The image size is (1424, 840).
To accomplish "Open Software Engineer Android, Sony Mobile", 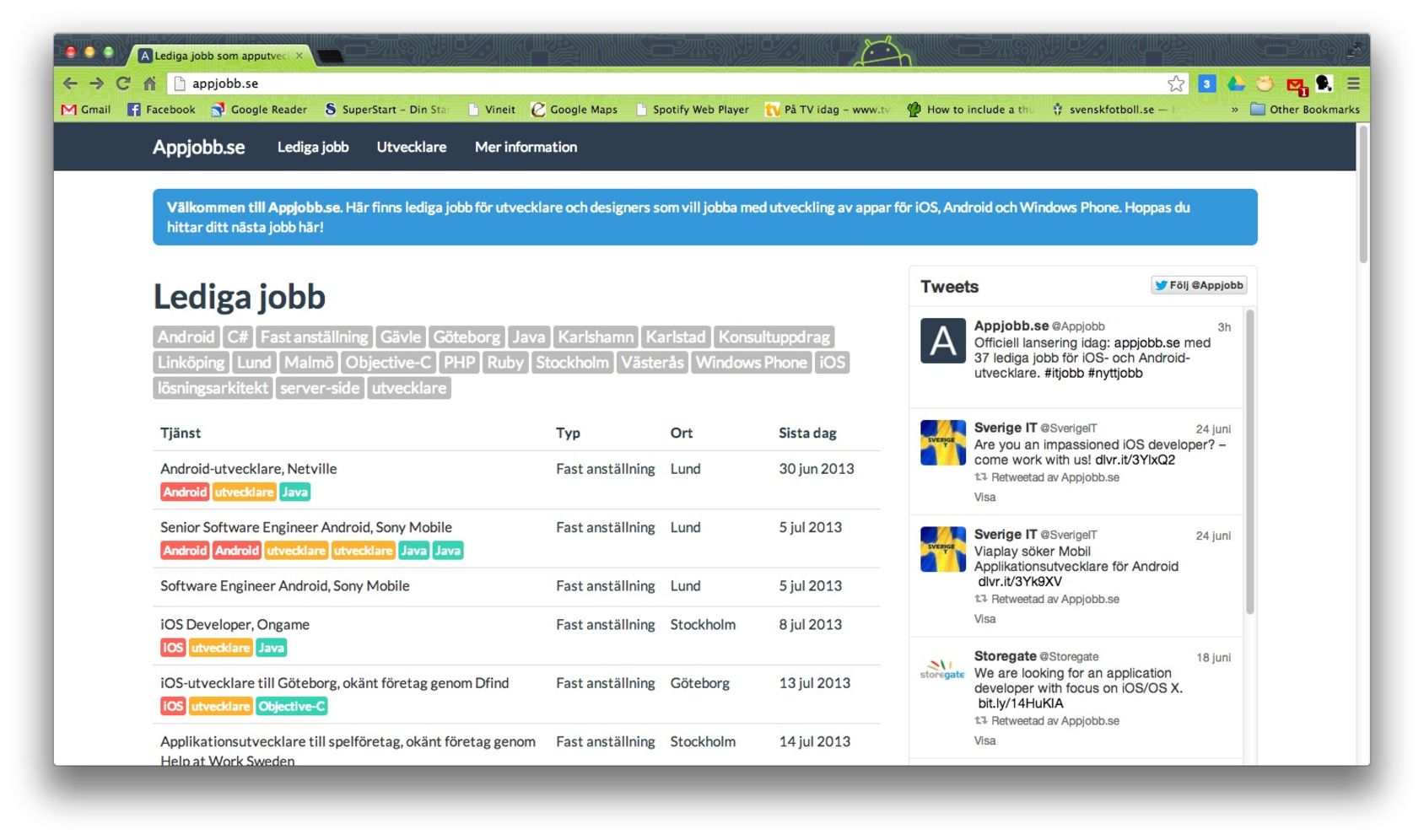I will click(285, 585).
